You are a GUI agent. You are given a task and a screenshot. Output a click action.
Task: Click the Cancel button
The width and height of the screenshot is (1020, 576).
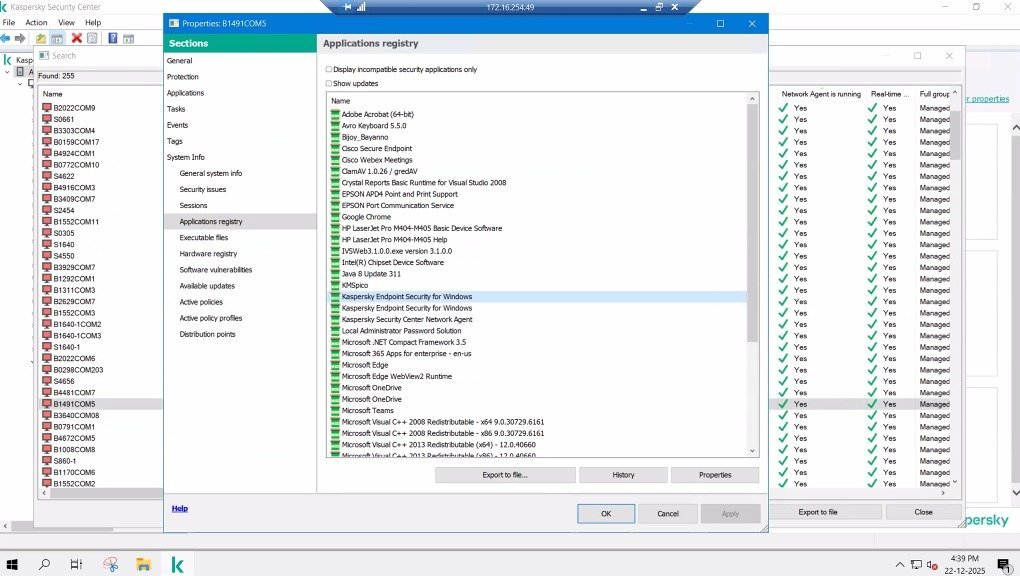pyautogui.click(x=668, y=514)
